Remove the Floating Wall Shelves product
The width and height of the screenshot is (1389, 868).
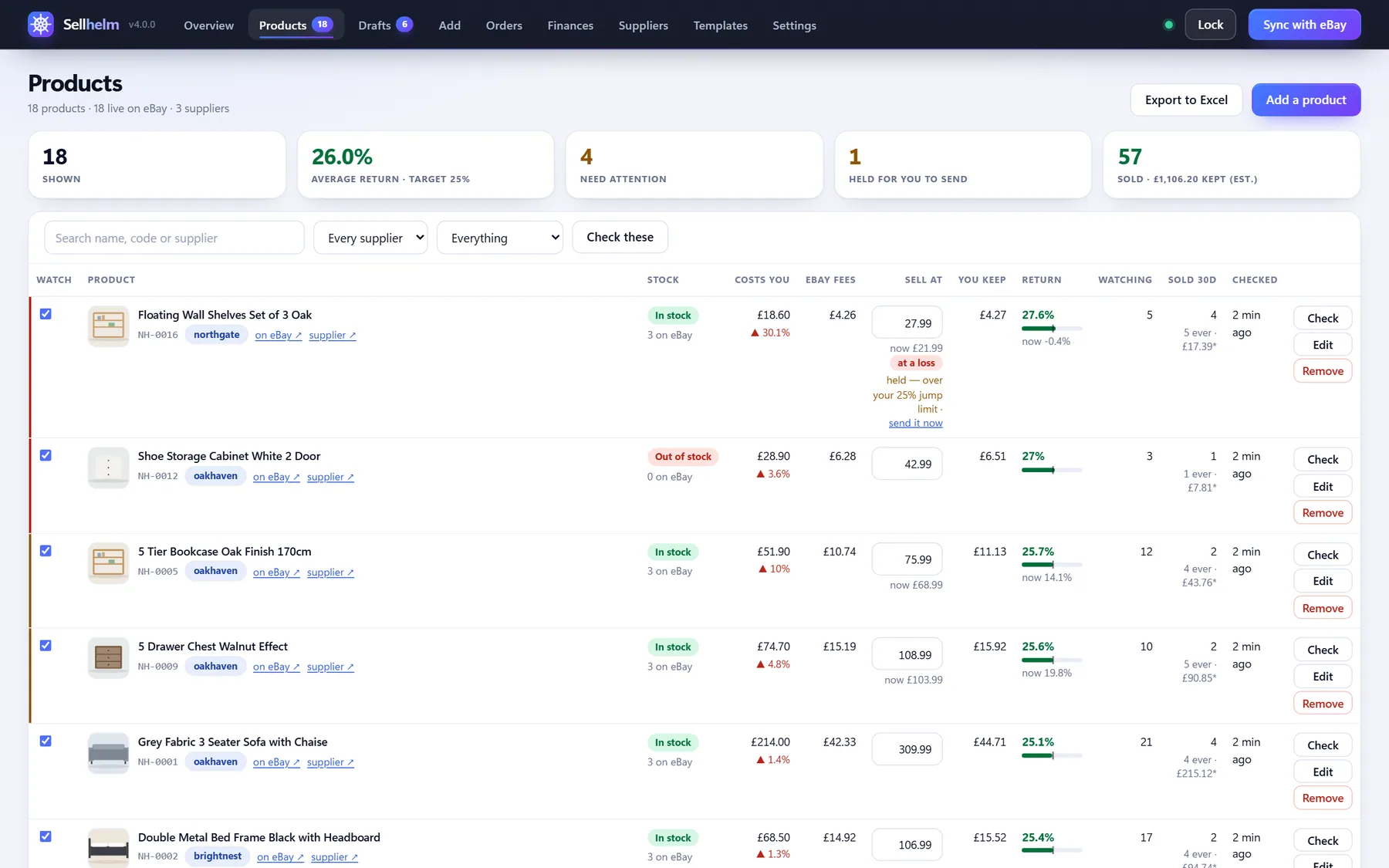[1323, 371]
